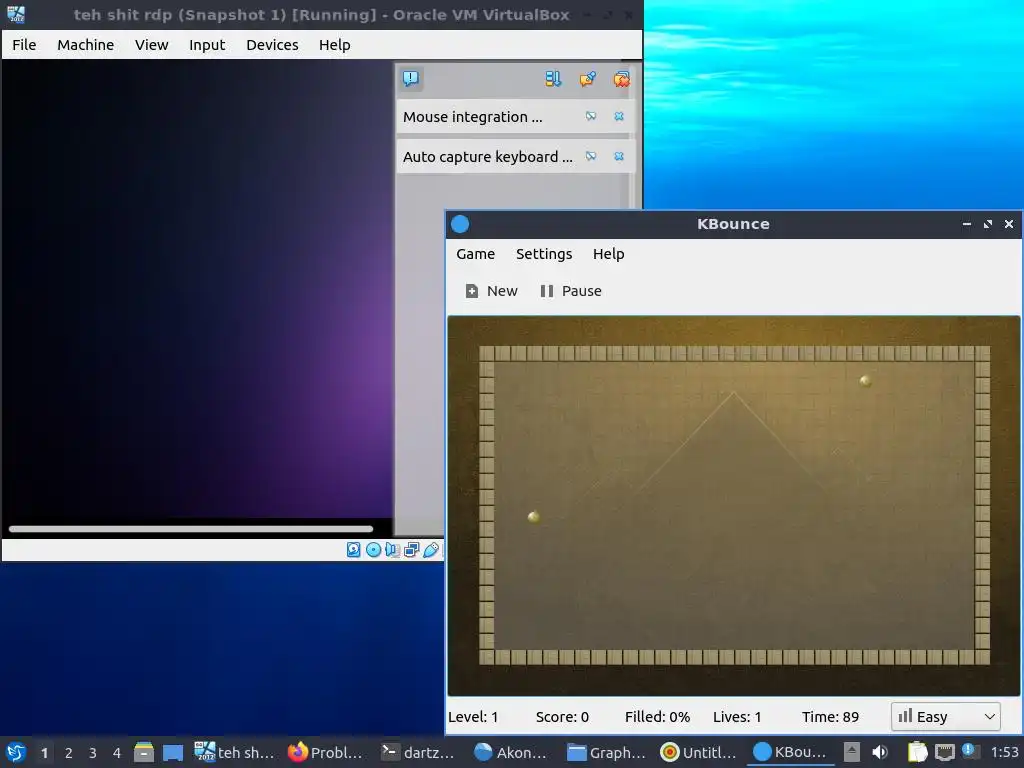Pause the KBounce game
The image size is (1024, 768).
click(571, 291)
